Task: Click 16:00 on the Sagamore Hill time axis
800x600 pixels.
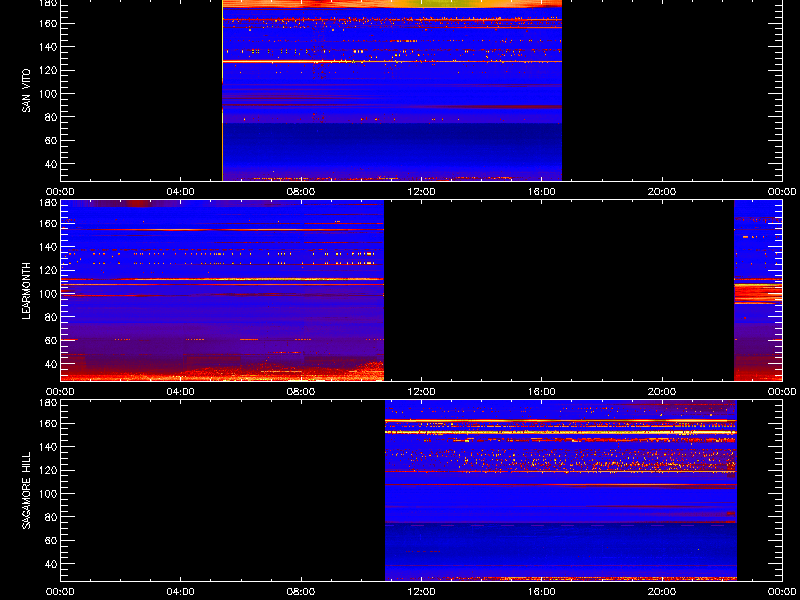Action: (x=542, y=592)
